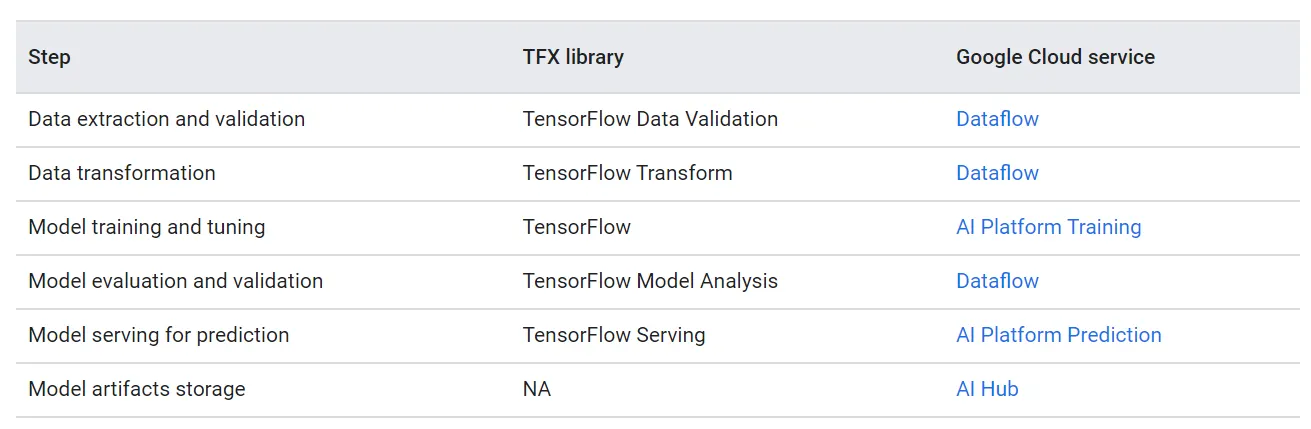This screenshot has width=1311, height=429.
Task: Open the AI Platform Prediction link
Action: 1058,335
